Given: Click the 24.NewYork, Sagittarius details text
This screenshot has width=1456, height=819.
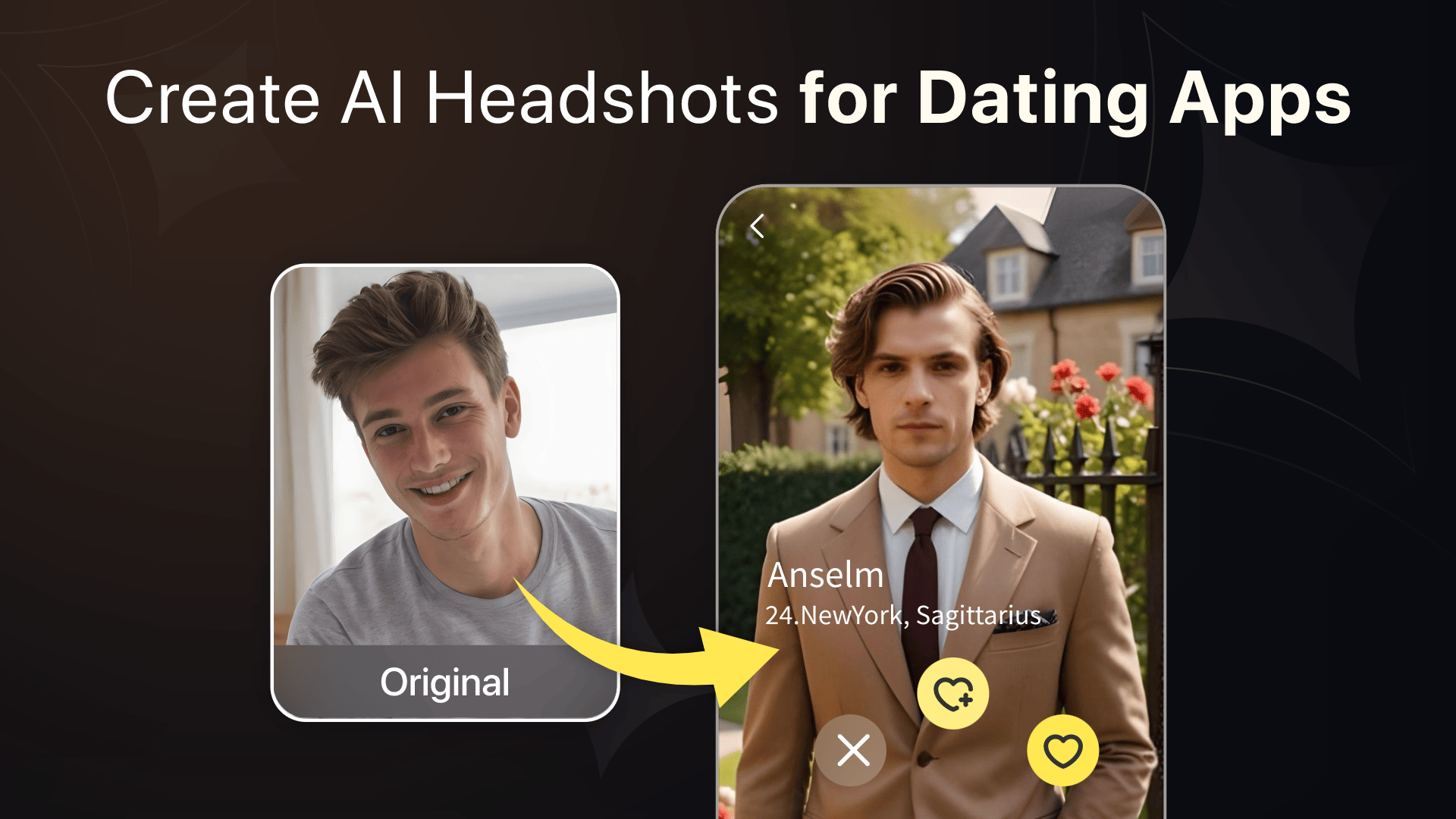Looking at the screenshot, I should pos(902,615).
